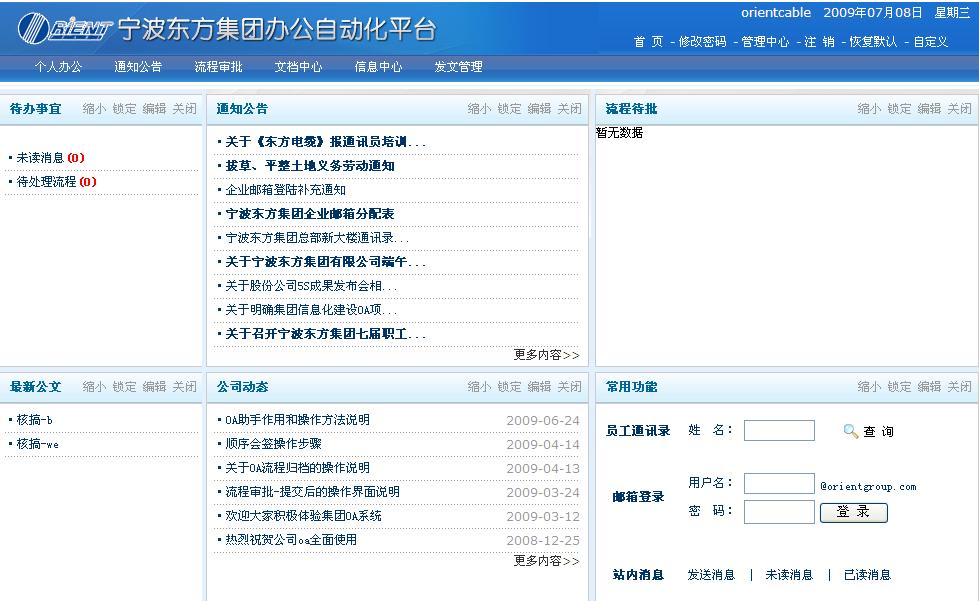
Task: Lock the 流程待批 panel using 锁定
Action: (x=899, y=109)
